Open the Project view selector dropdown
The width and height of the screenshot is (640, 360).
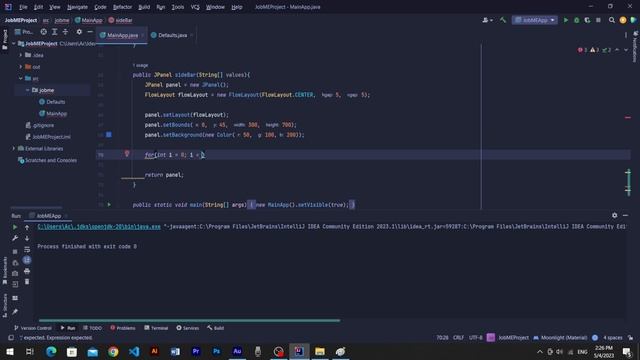tap(24, 32)
